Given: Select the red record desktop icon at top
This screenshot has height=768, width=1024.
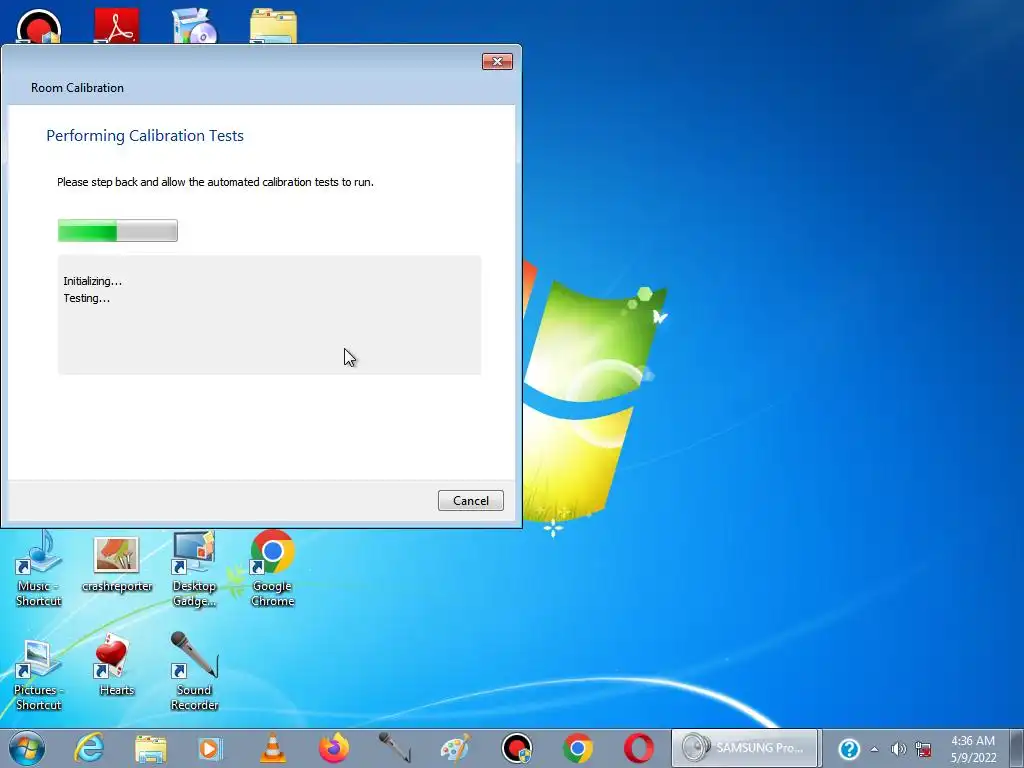Looking at the screenshot, I should 39,26.
